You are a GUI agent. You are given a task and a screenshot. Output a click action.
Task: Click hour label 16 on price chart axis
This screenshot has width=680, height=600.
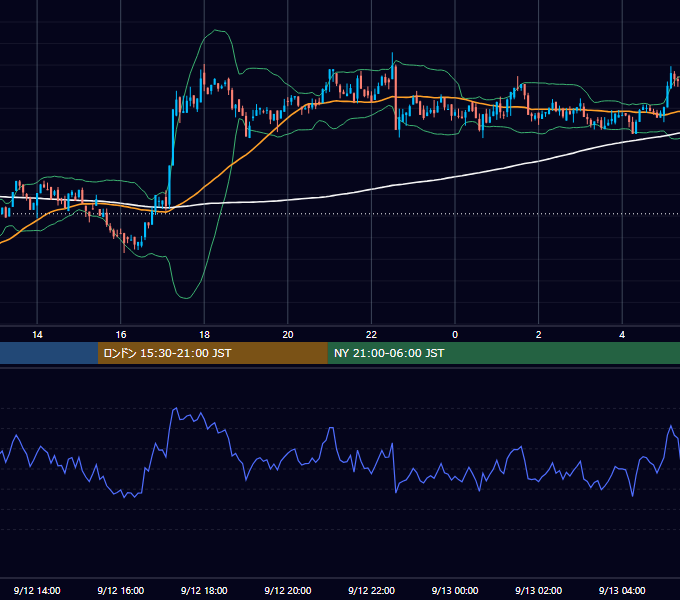pyautogui.click(x=121, y=335)
